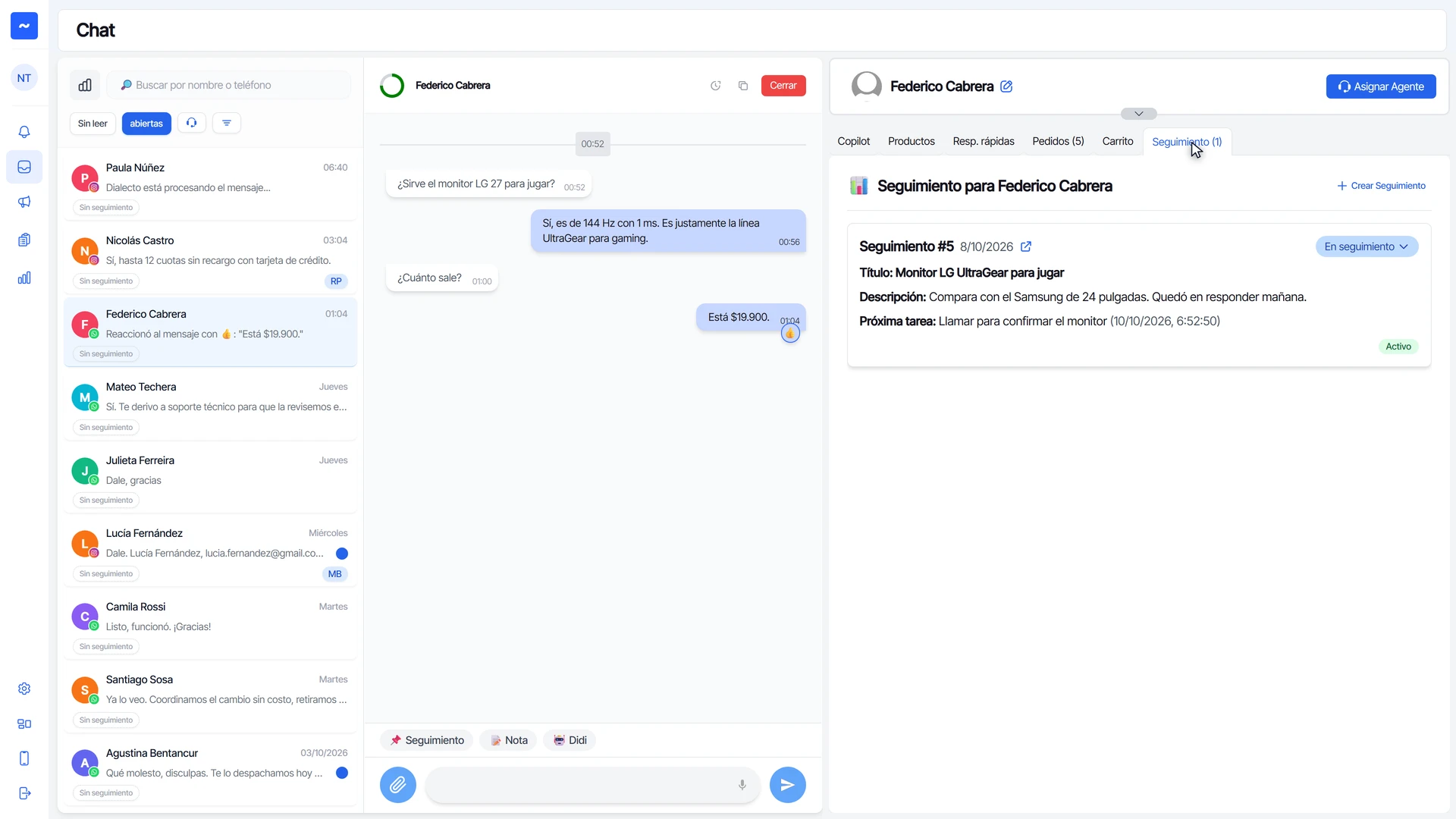
Task: Open Mateo Techera conversation
Action: [x=210, y=405]
